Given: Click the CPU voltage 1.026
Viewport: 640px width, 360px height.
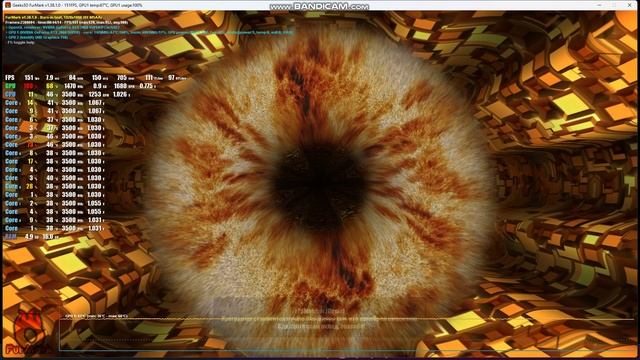Looking at the screenshot, I should 120,94.
